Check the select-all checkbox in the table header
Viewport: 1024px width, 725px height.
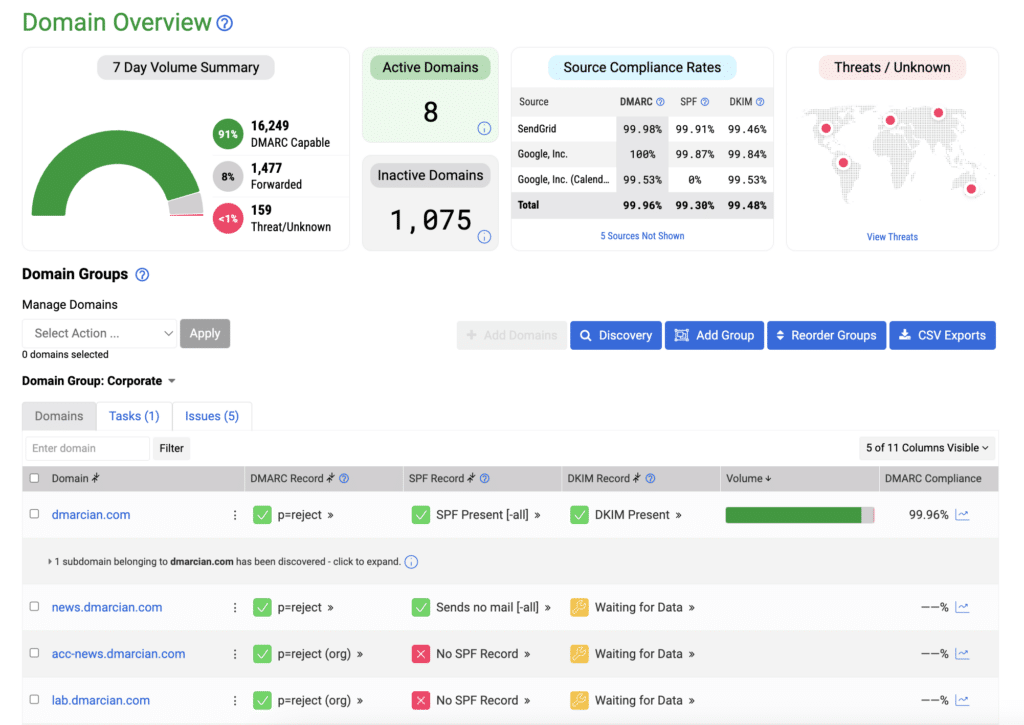pos(34,478)
